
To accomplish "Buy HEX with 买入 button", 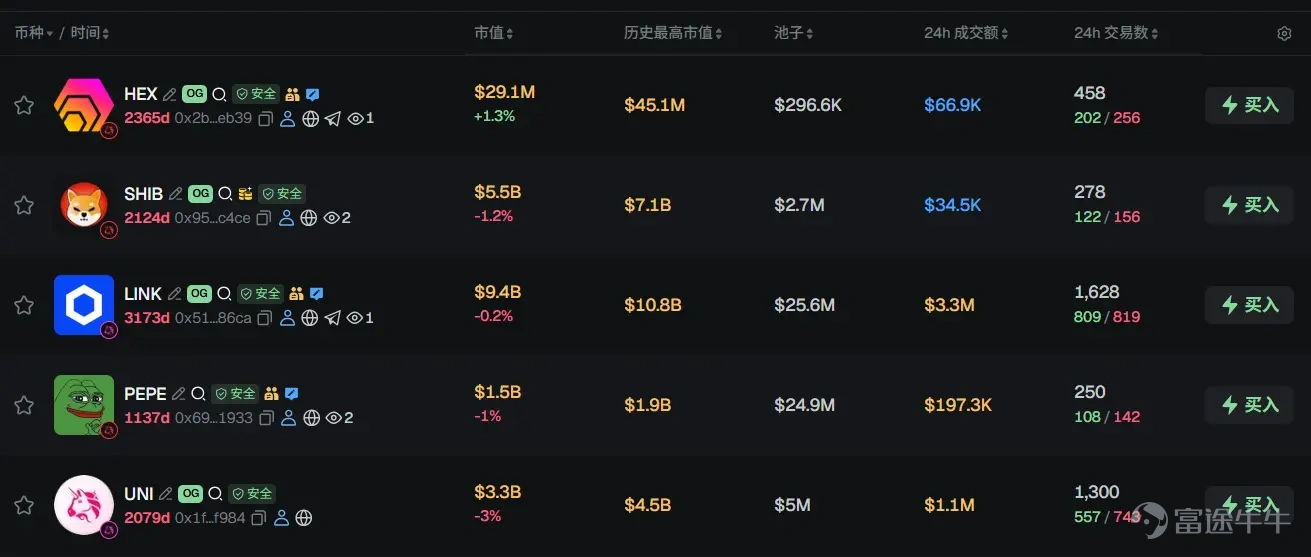I will (1250, 105).
